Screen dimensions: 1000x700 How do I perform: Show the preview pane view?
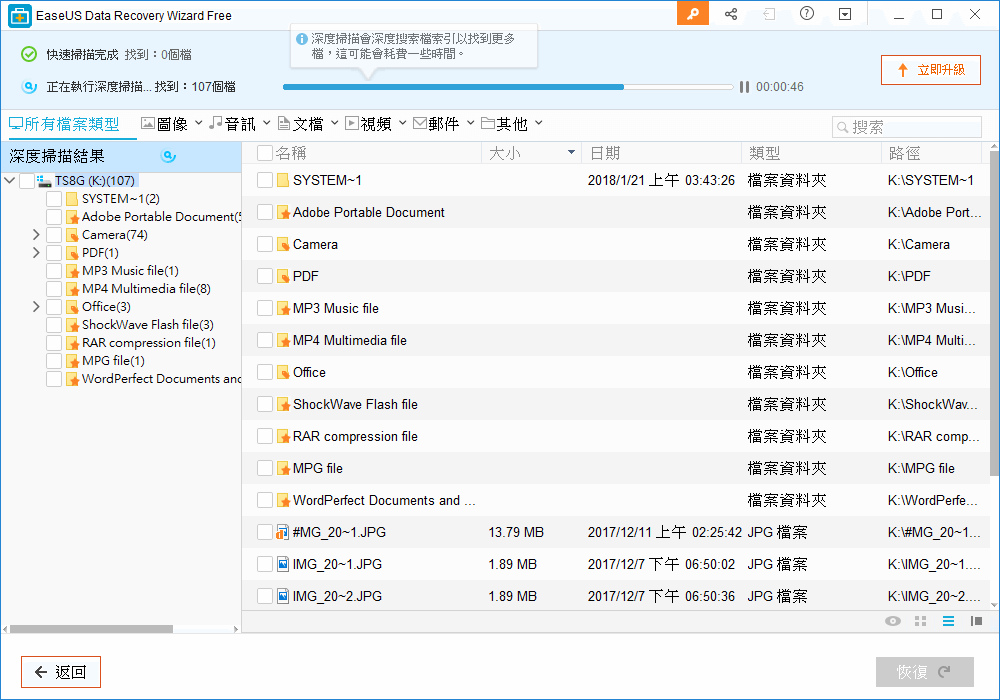tap(976, 622)
